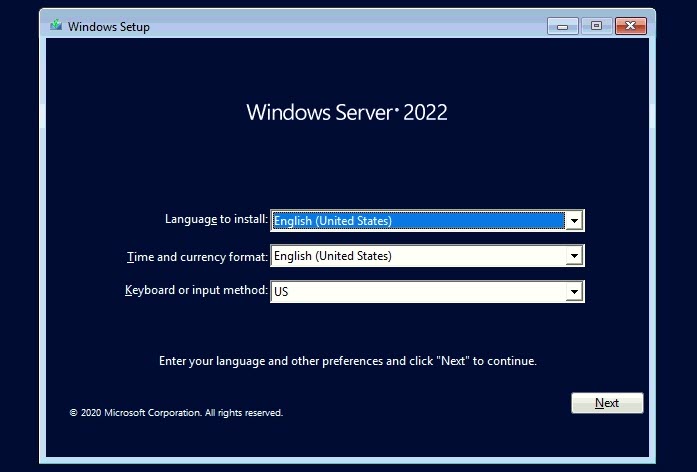Minimize the Windows Setup window
This screenshot has height=472, width=697.
[563, 26]
